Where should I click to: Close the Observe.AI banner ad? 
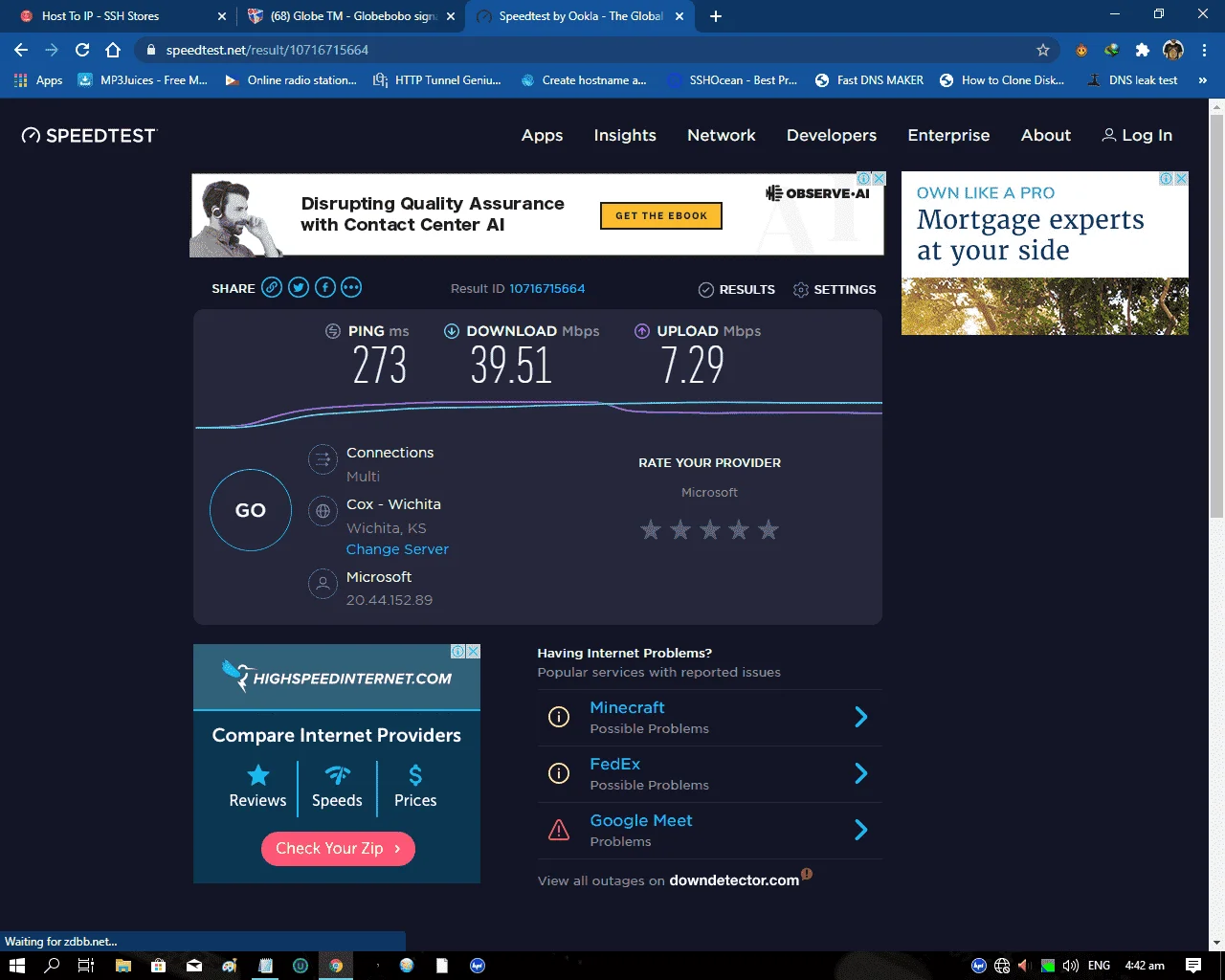pos(879,179)
